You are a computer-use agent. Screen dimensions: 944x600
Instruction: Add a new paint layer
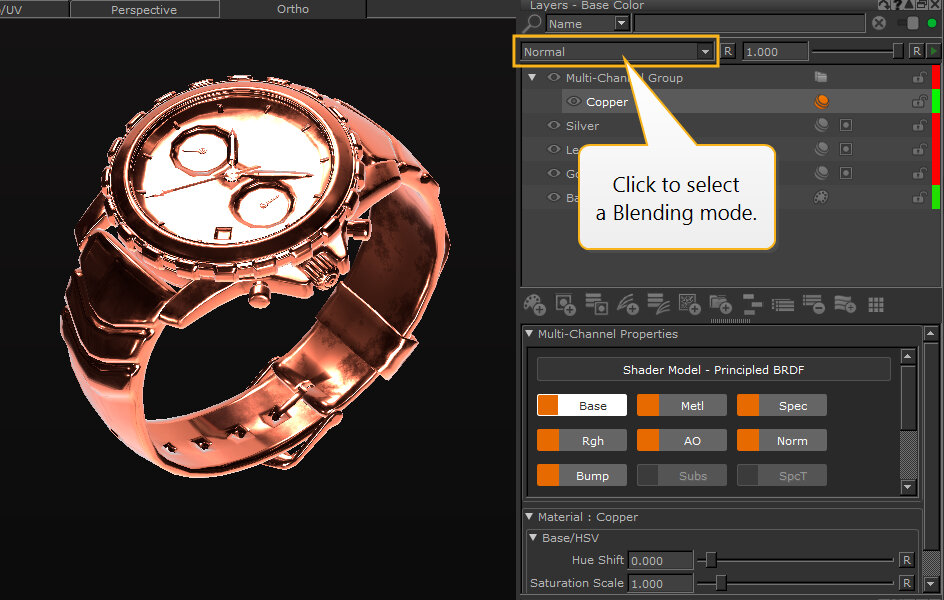(x=535, y=304)
